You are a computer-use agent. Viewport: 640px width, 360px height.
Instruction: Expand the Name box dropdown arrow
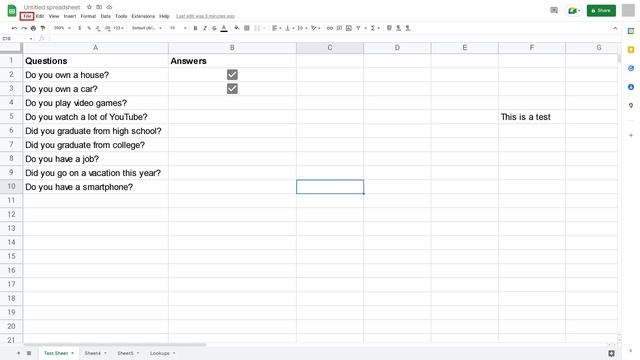(31, 38)
